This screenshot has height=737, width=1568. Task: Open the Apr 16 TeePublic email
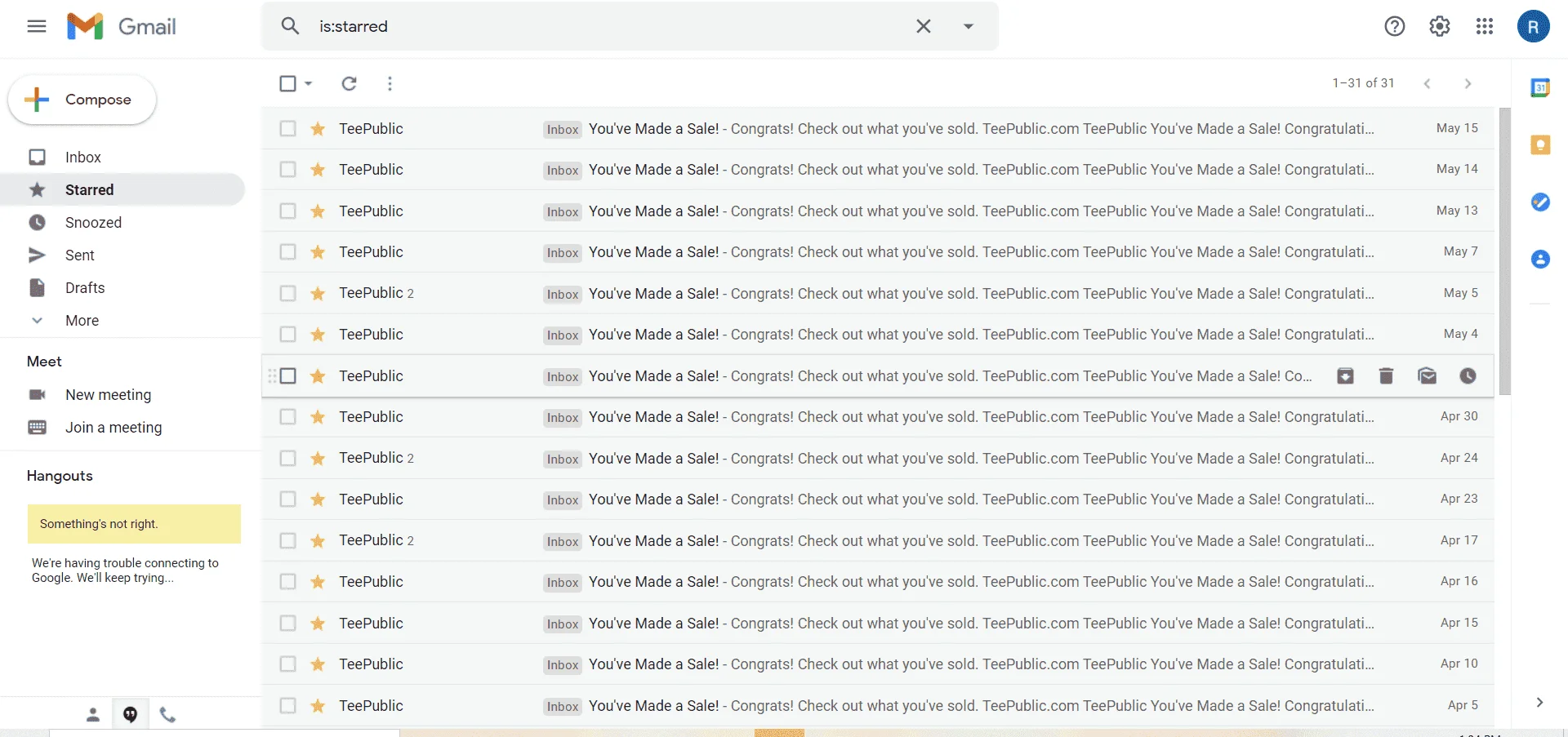tap(878, 581)
